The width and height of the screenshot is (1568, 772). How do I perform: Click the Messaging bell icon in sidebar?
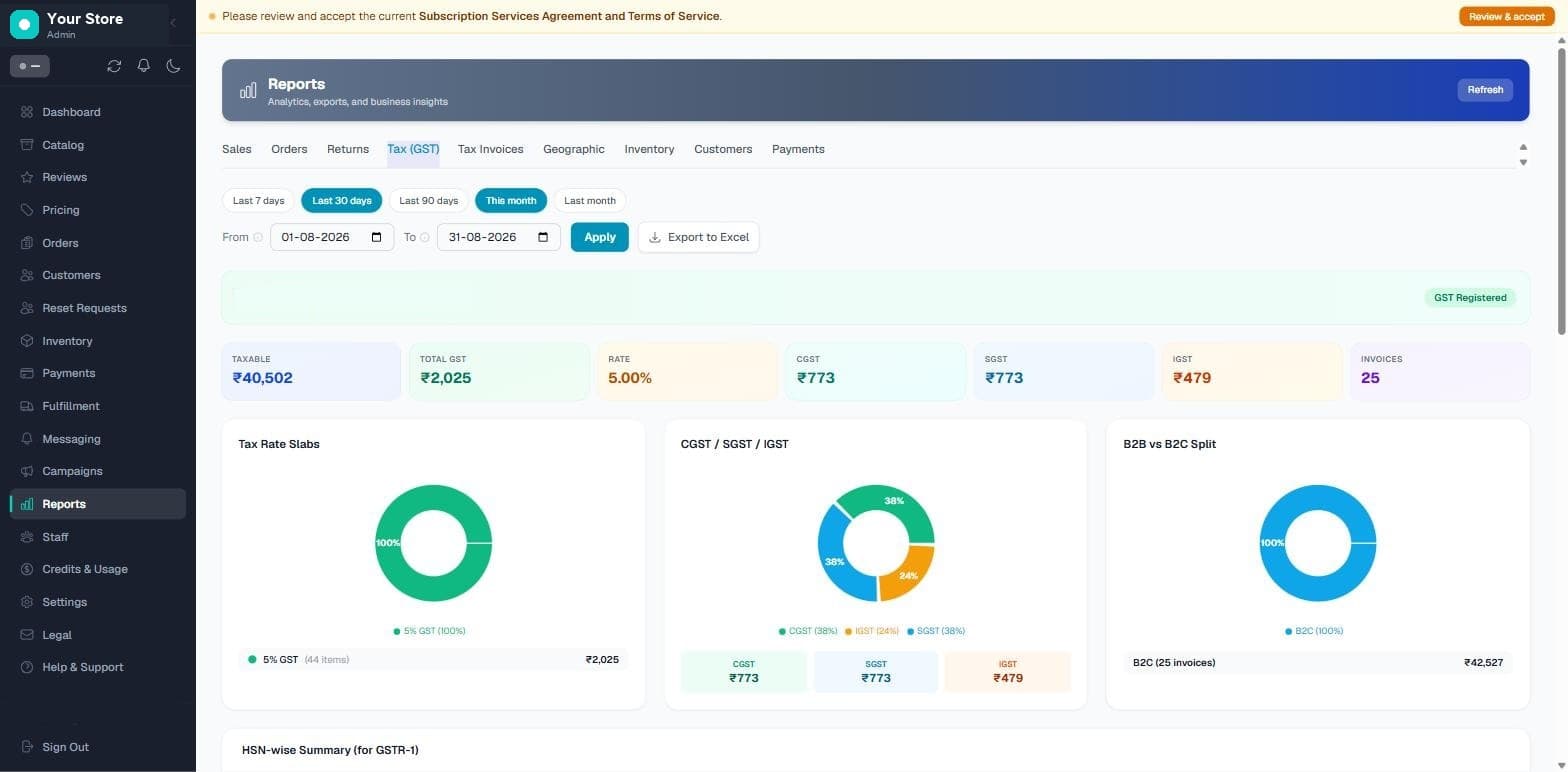27,439
